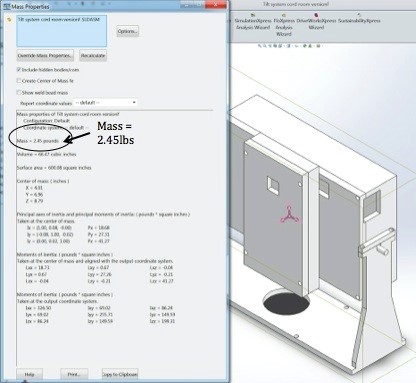This screenshot has width=416, height=383.
Task: Select the selected items list box
Action: (x=62, y=31)
